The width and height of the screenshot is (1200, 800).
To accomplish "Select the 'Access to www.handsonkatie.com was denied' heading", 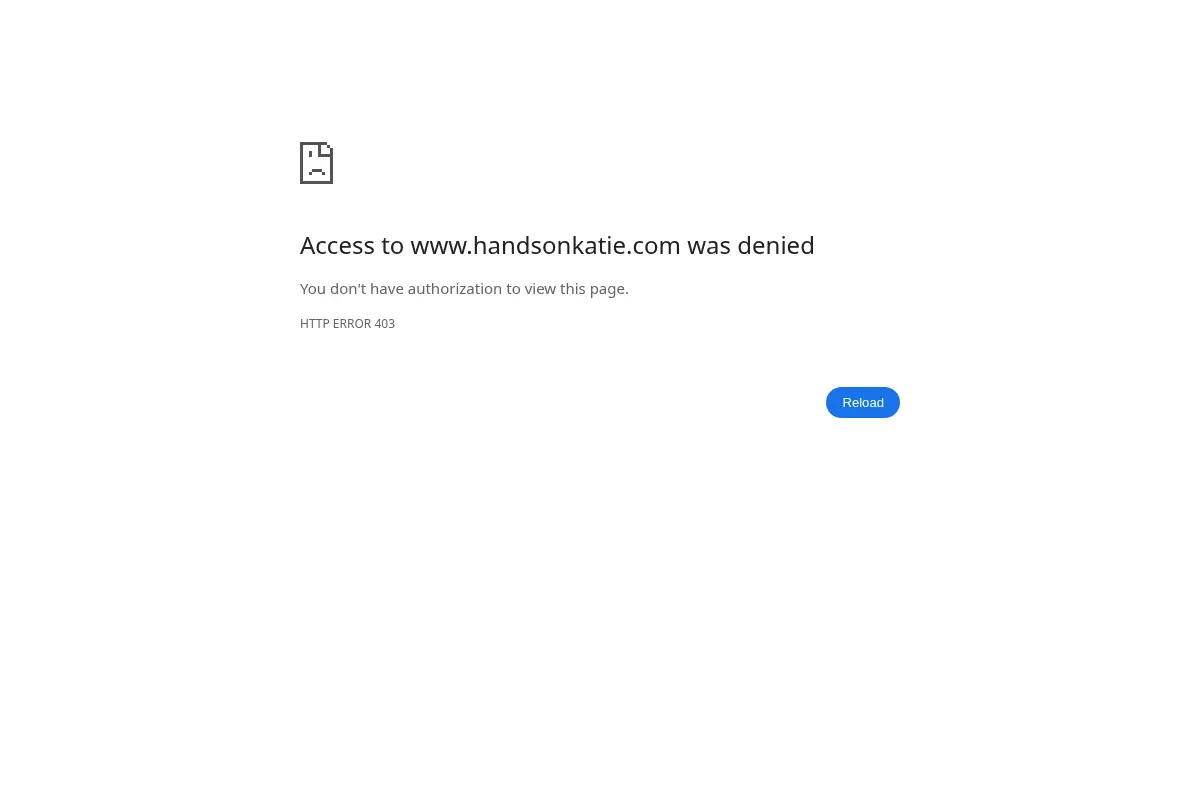I will pos(557,245).
